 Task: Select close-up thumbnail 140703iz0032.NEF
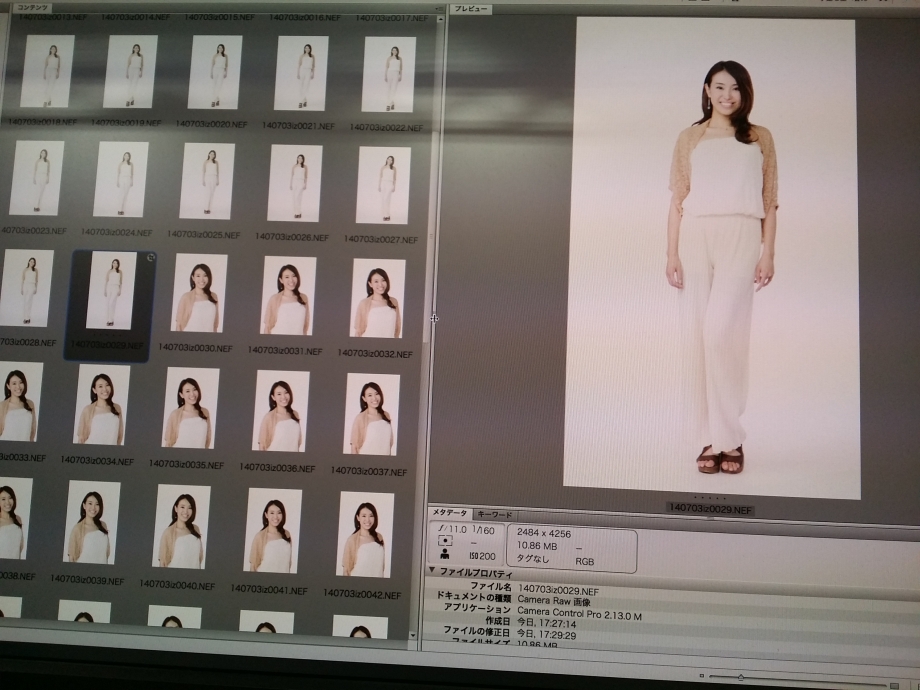(378, 298)
